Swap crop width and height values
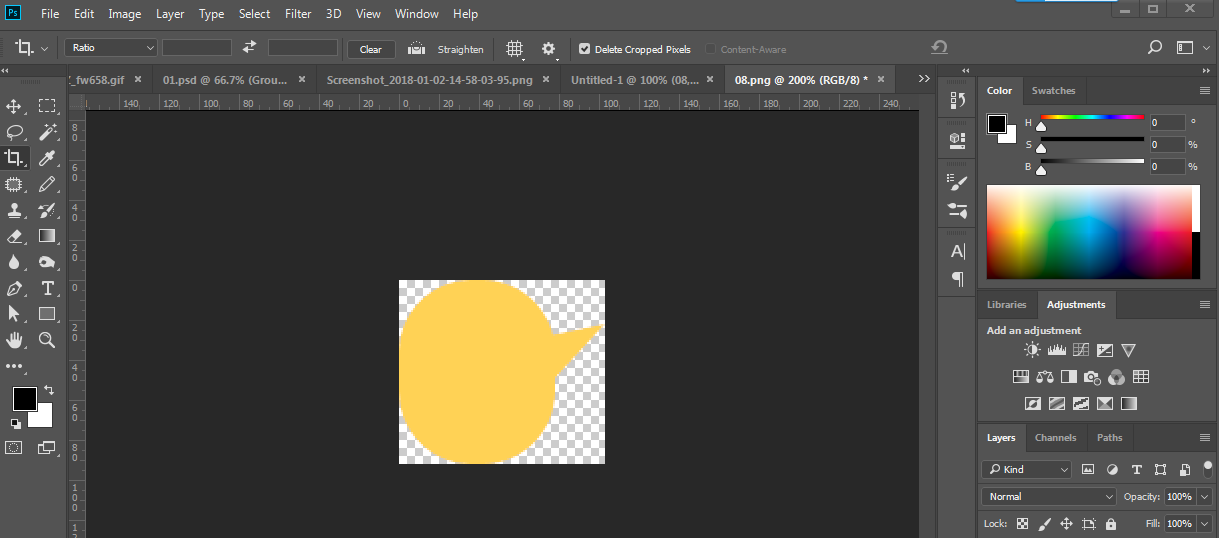Screen dimensions: 1219x538 [249, 47]
